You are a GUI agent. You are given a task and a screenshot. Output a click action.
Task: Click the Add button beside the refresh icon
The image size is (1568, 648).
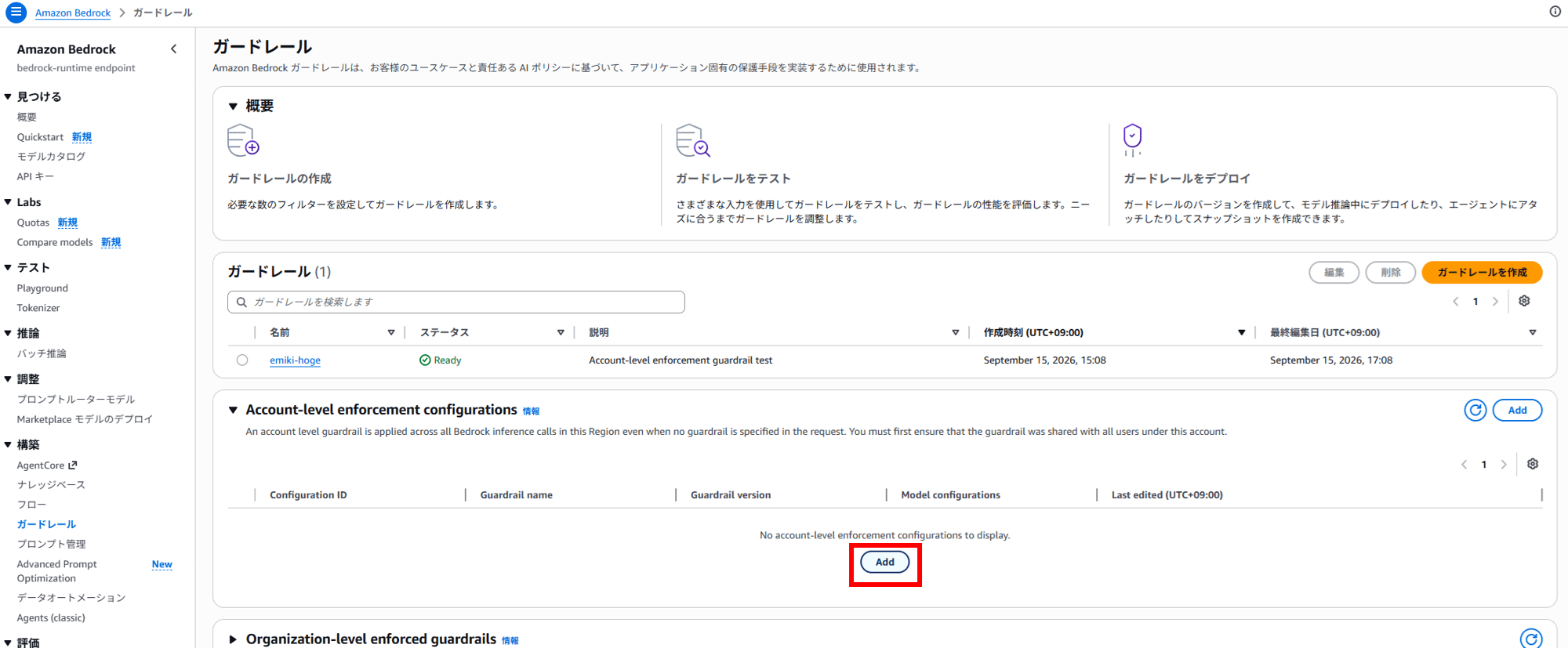(1517, 410)
